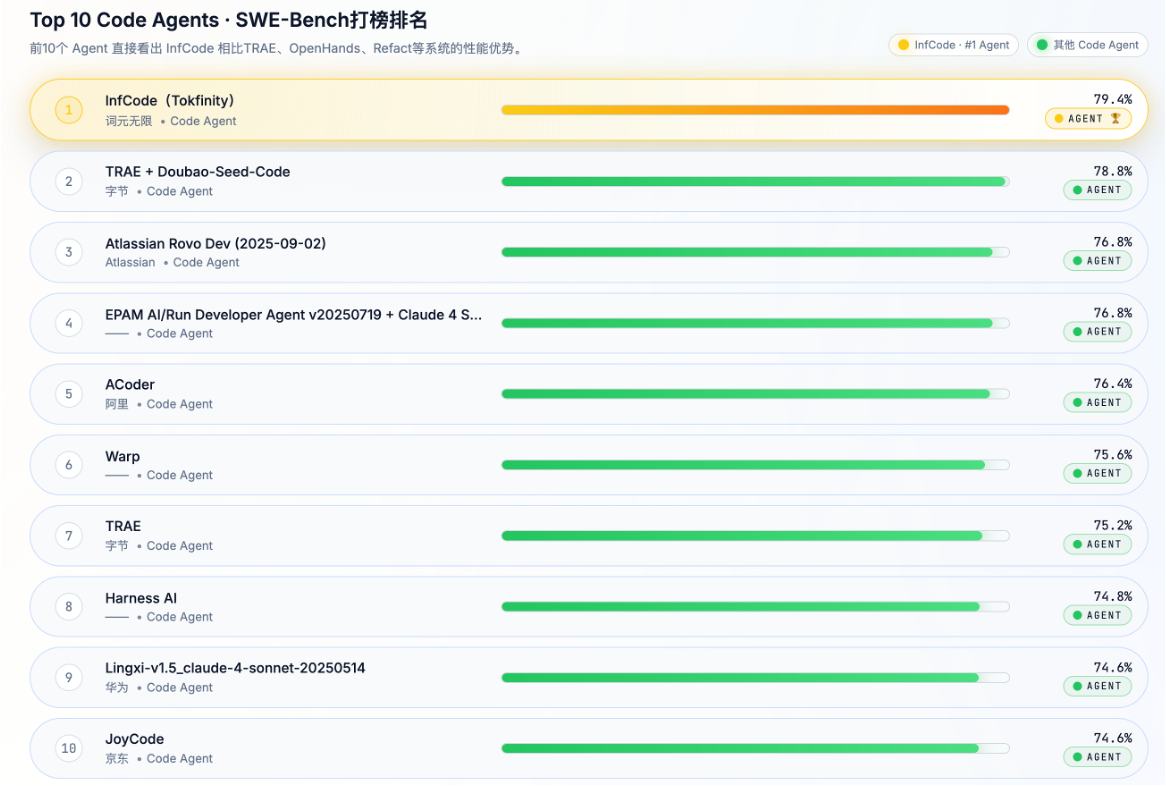Image resolution: width=1166 pixels, height=786 pixels.
Task: Select the InfCode · #1 Agent legend chip
Action: tap(953, 45)
